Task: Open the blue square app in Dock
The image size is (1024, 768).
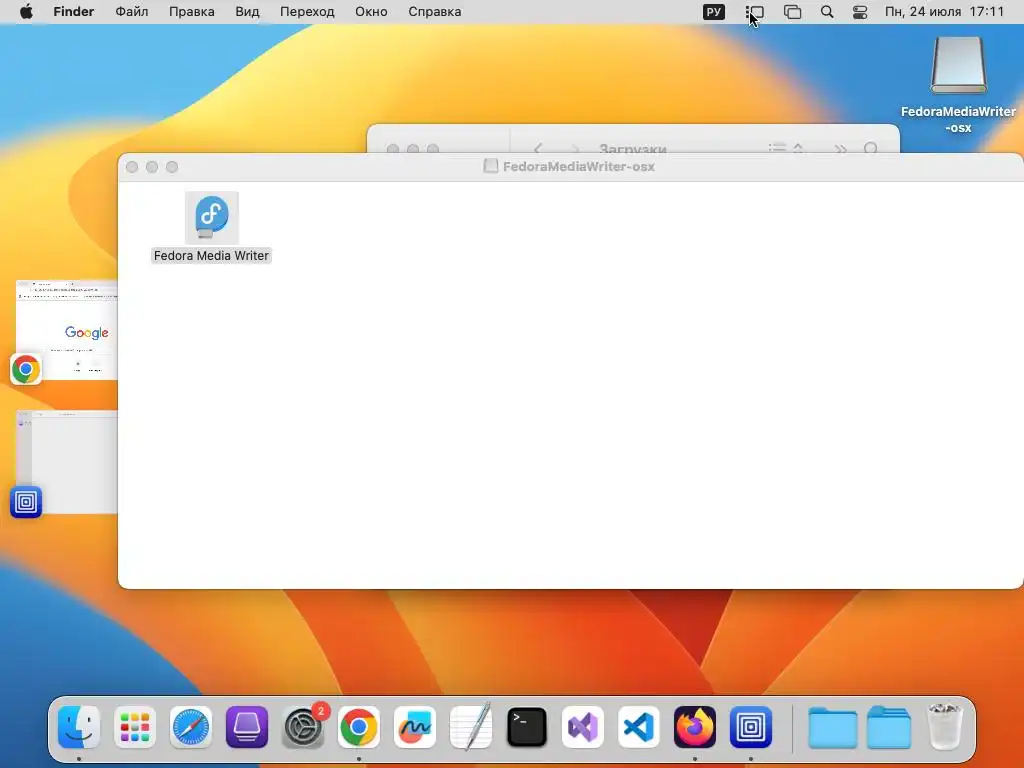Action: [x=751, y=727]
